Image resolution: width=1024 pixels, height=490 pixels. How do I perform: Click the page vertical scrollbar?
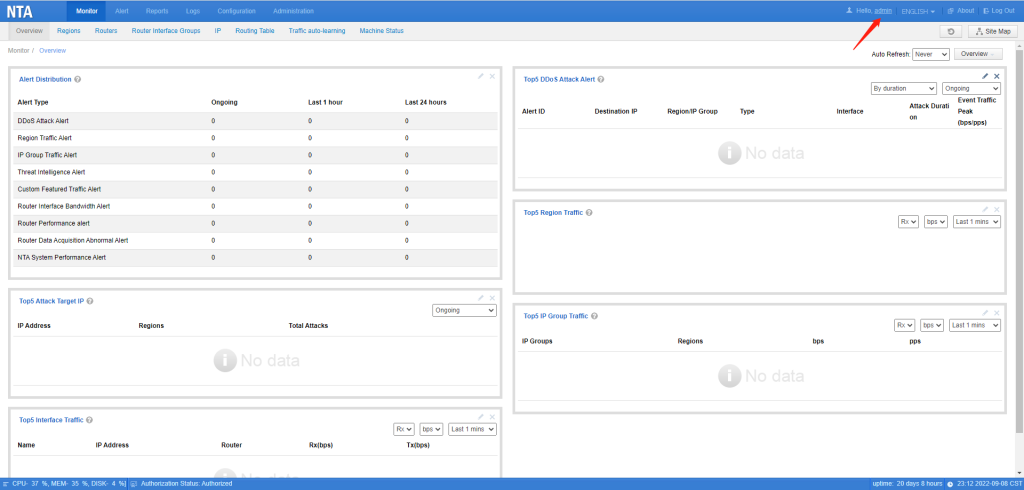[x=1019, y=240]
